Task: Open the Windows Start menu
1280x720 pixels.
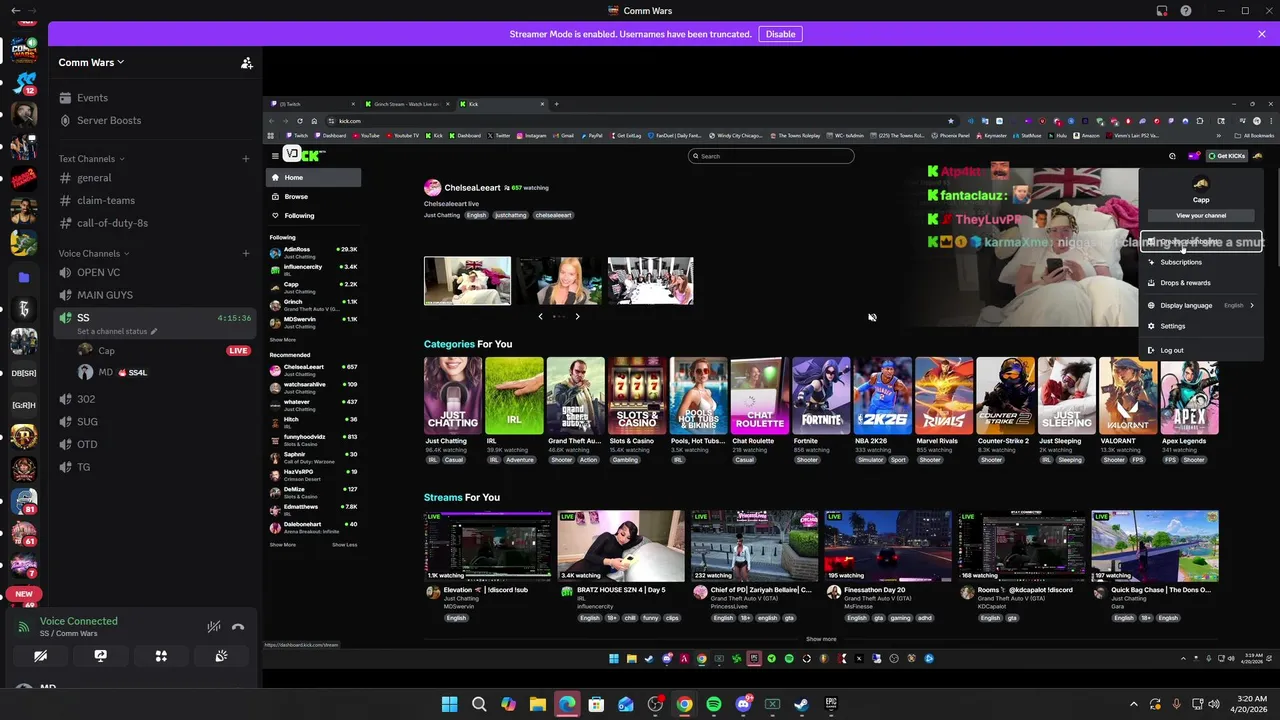Action: 449,704
